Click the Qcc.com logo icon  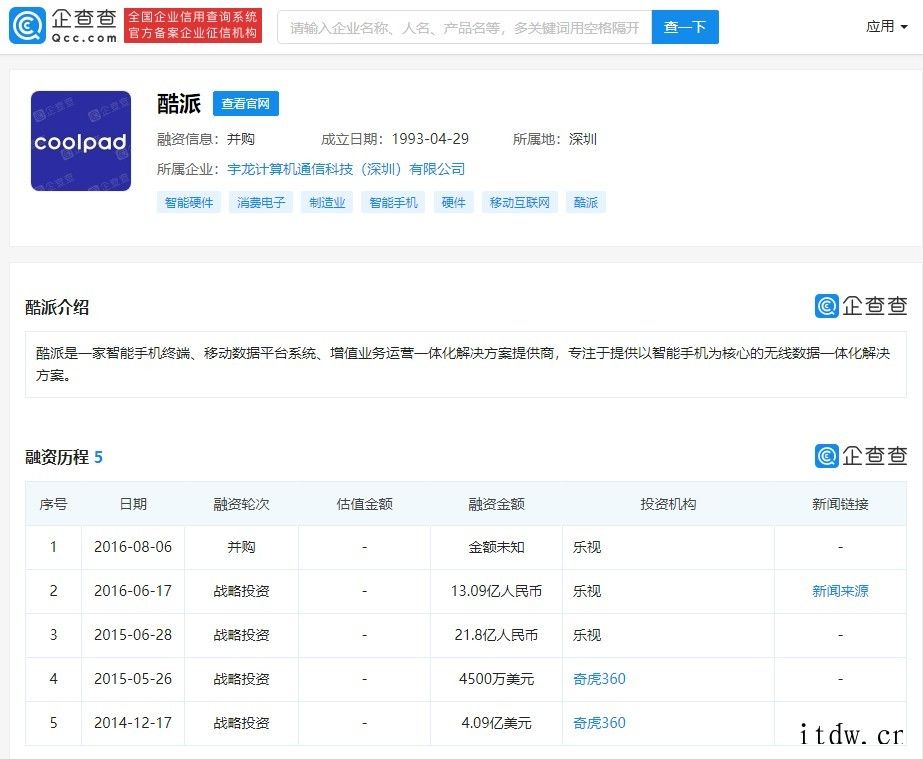tap(27, 26)
